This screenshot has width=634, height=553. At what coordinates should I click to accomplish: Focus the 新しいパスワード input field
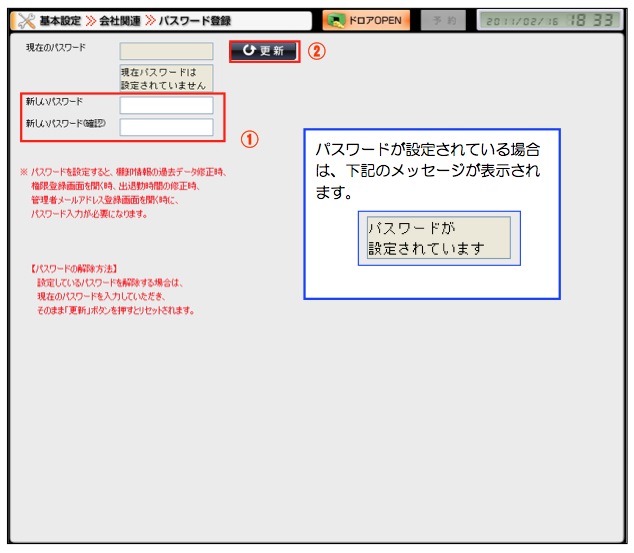pyautogui.click(x=166, y=105)
